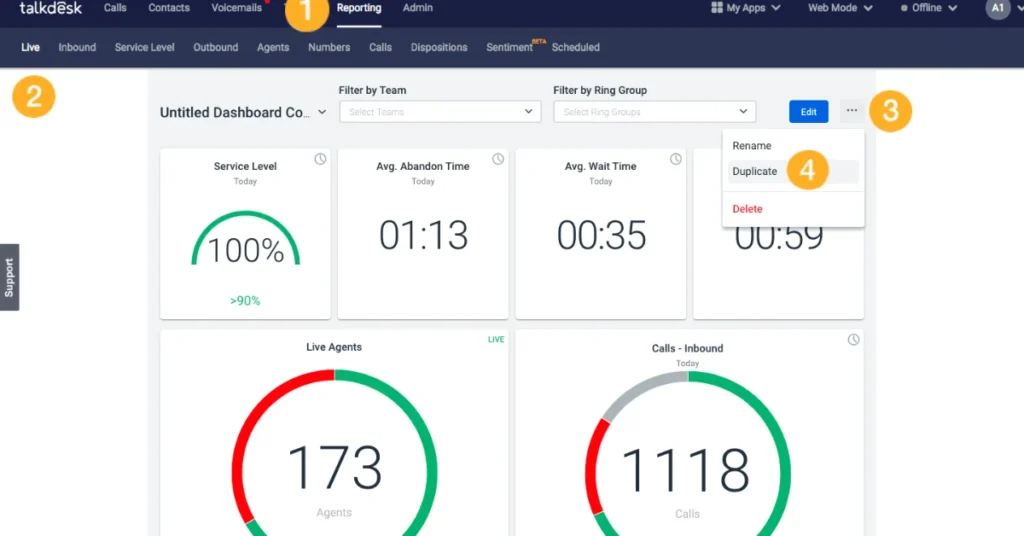Open Voicemails in the top navigation
Image resolution: width=1024 pixels, height=536 pixels.
pos(236,8)
